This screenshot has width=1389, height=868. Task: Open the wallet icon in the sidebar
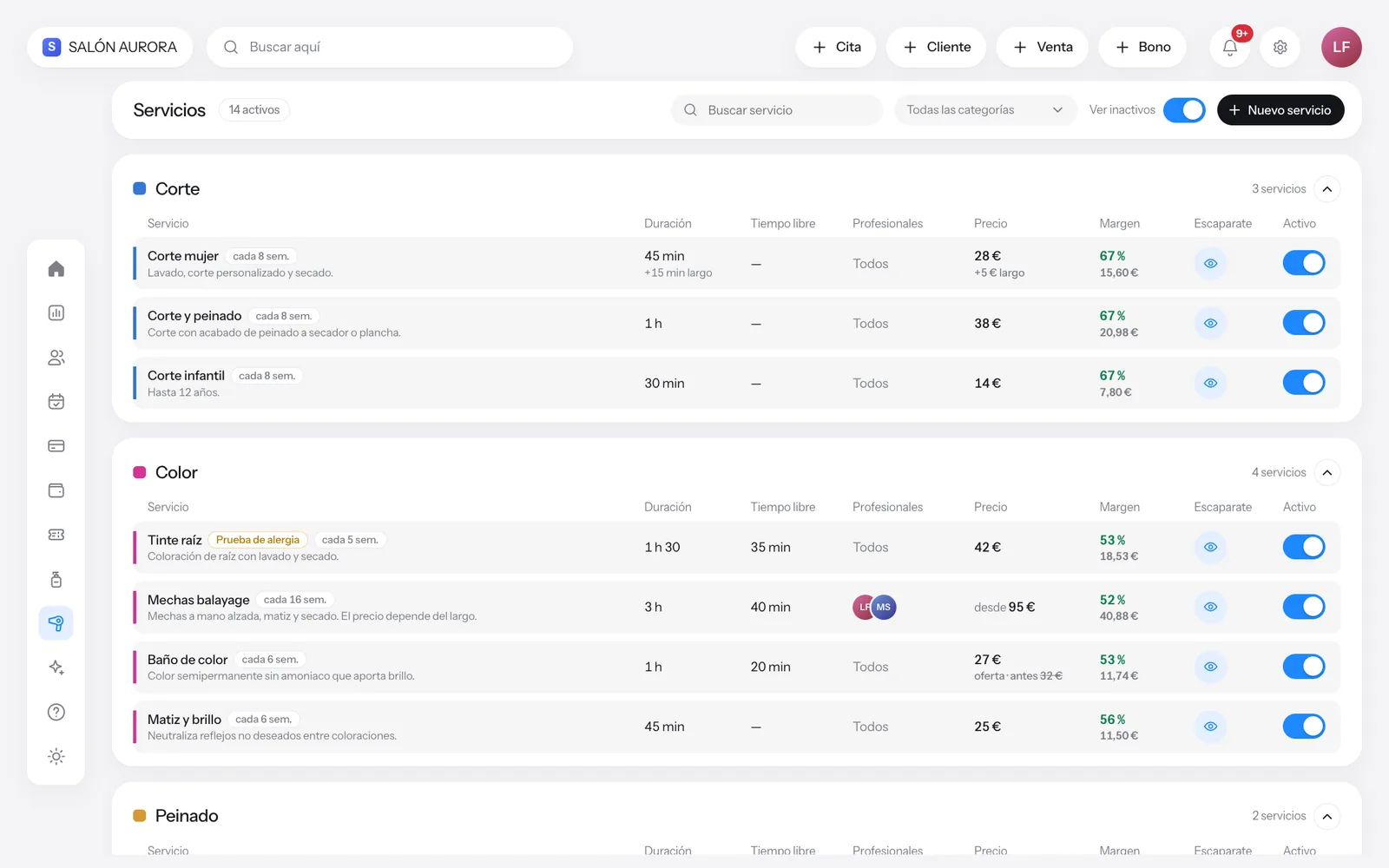pyautogui.click(x=56, y=490)
